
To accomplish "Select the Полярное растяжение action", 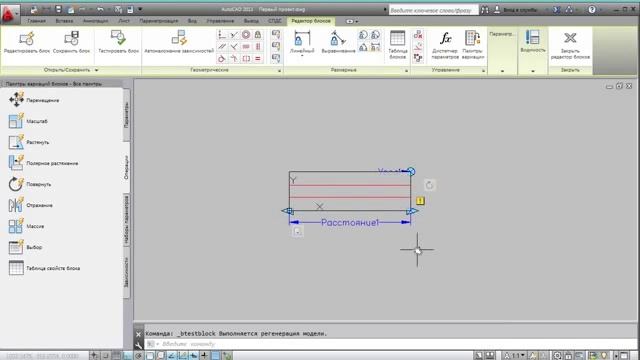I will (43, 163).
